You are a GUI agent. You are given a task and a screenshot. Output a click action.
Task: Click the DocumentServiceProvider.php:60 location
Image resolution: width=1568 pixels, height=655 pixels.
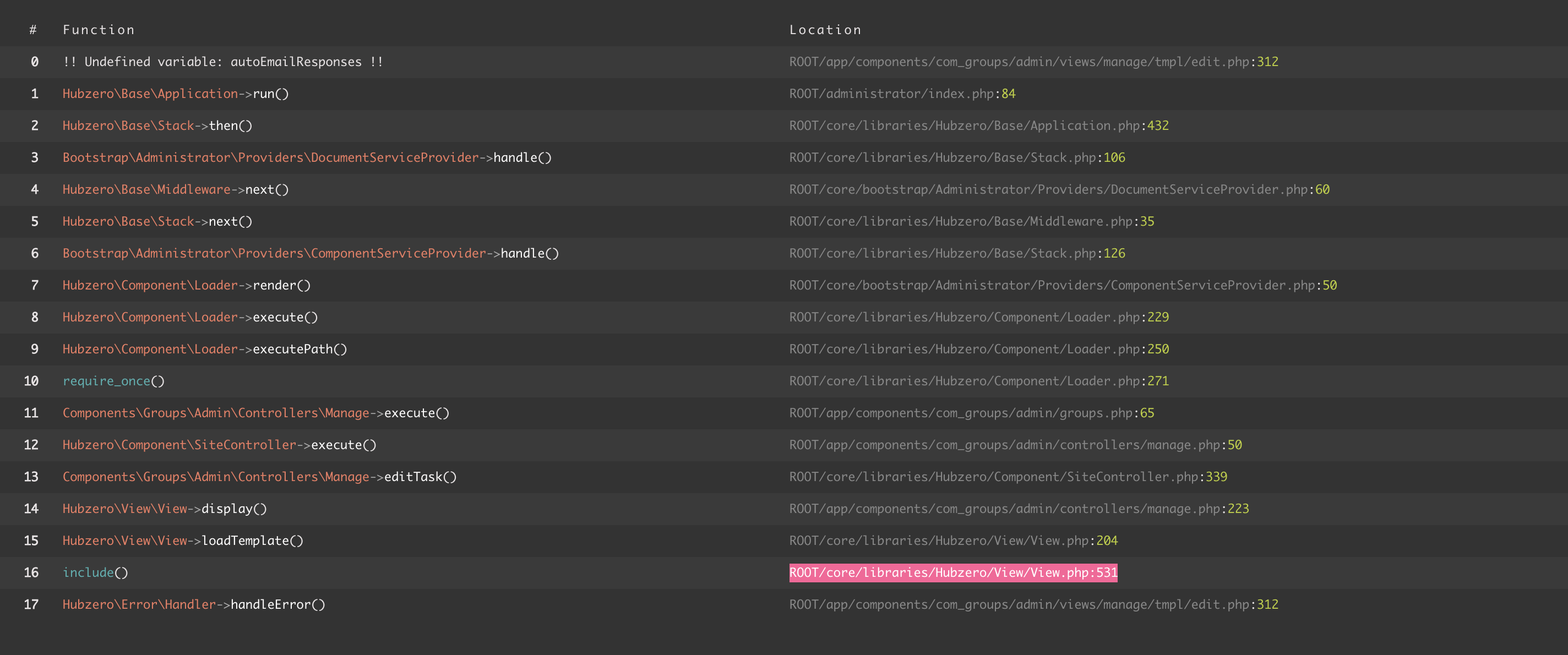tap(1059, 189)
